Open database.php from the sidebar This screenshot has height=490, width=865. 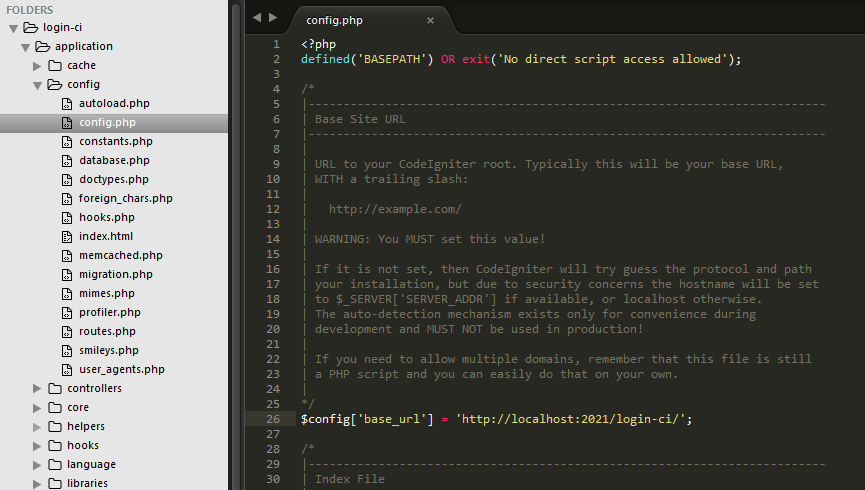pyautogui.click(x=114, y=161)
